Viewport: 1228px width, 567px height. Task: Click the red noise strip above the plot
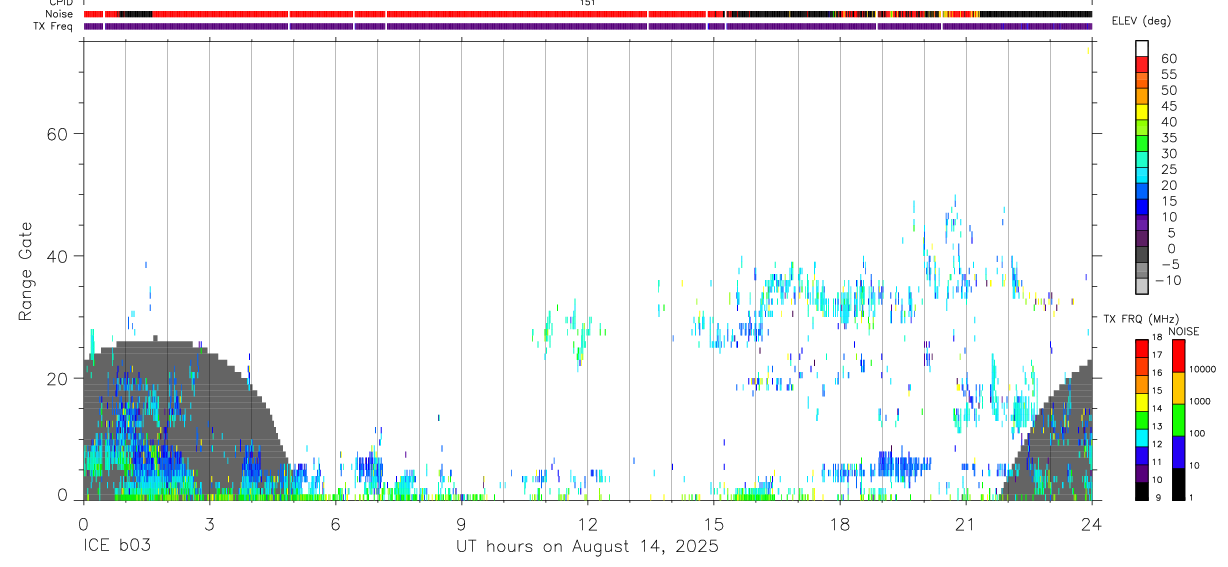coord(587,14)
